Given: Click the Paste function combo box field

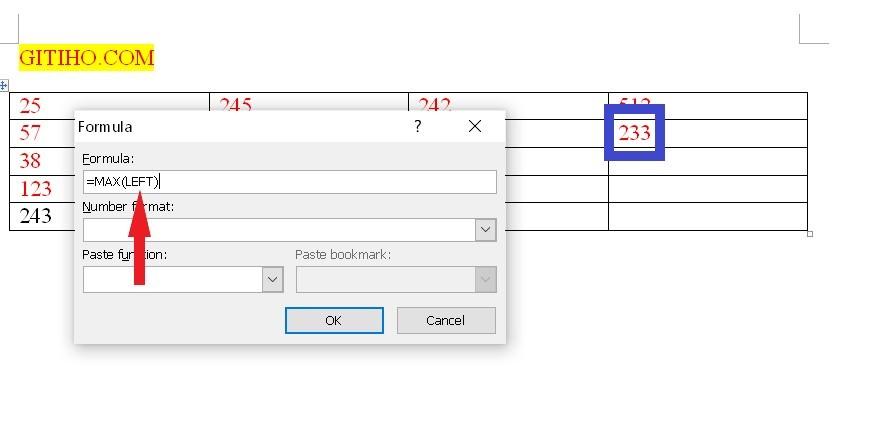Looking at the screenshot, I should pyautogui.click(x=172, y=279).
